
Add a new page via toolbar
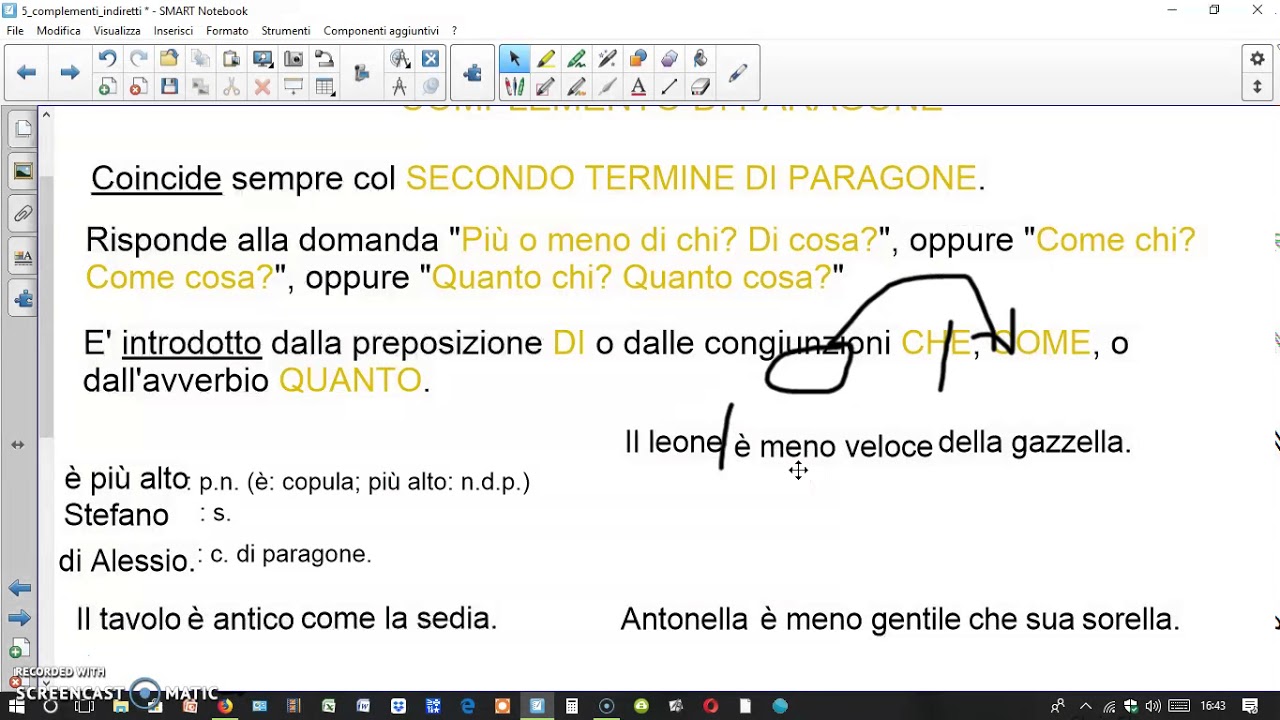tap(107, 88)
